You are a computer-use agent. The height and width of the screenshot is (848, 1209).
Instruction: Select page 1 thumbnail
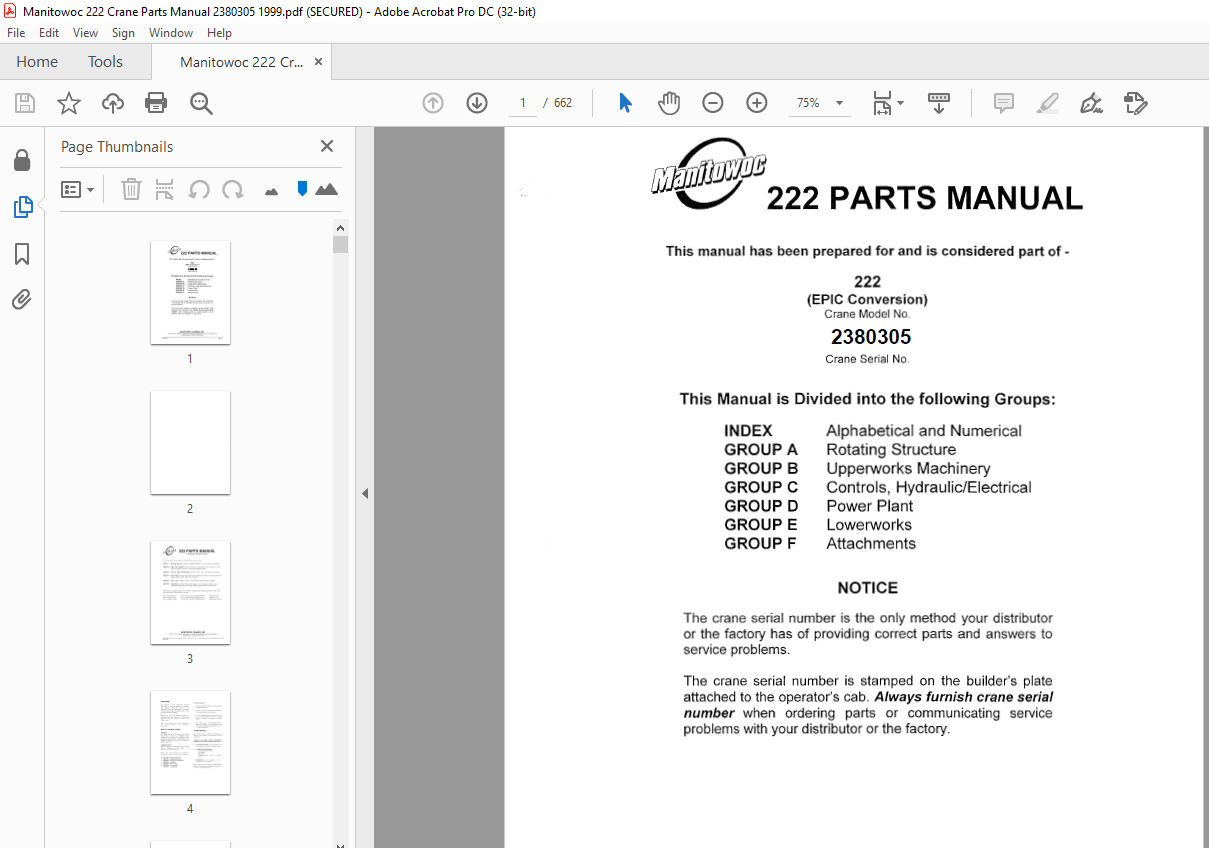[190, 293]
